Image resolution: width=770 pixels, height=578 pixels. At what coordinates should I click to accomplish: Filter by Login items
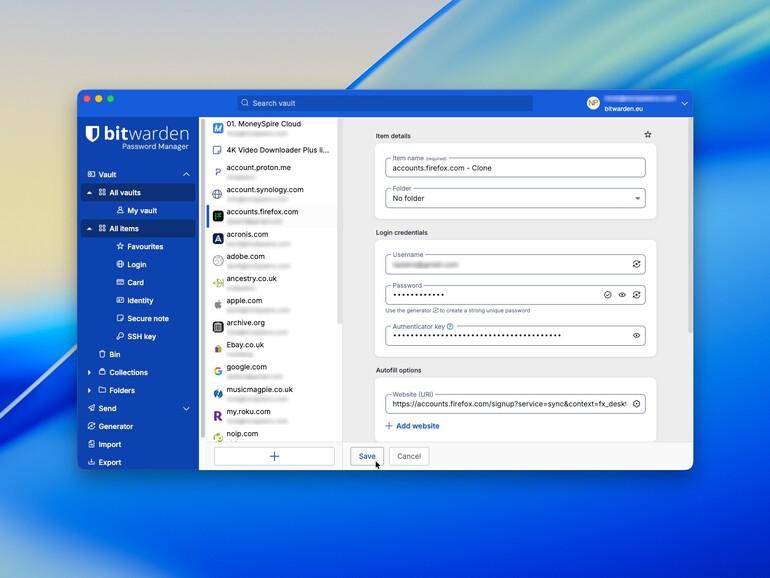pos(138,265)
